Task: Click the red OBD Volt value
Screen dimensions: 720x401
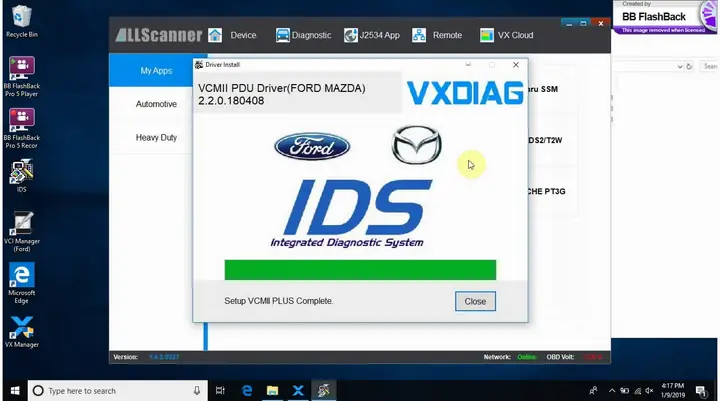Action: tap(593, 357)
